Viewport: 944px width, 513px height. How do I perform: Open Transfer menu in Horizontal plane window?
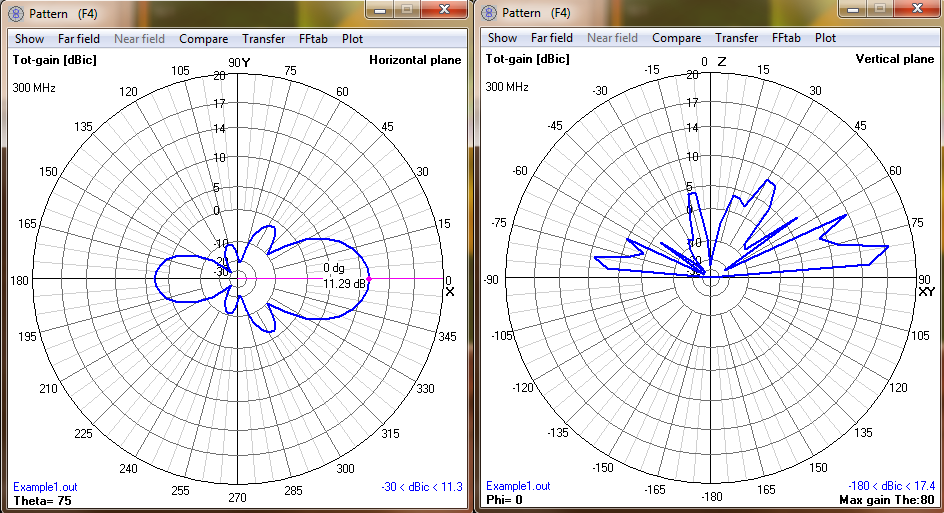263,39
